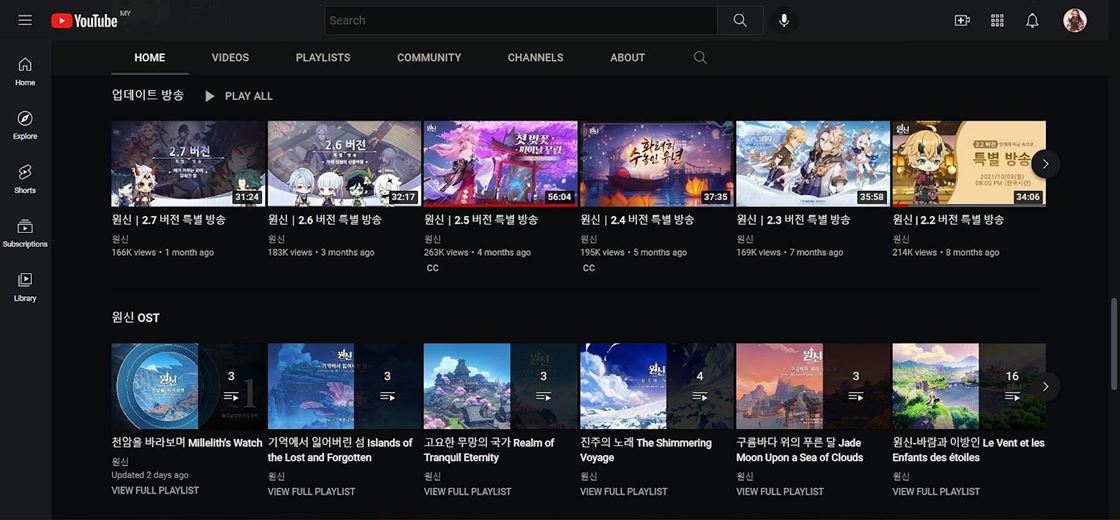Click the '업데이트 방송' section heading
1120x520 pixels.
(148, 95)
